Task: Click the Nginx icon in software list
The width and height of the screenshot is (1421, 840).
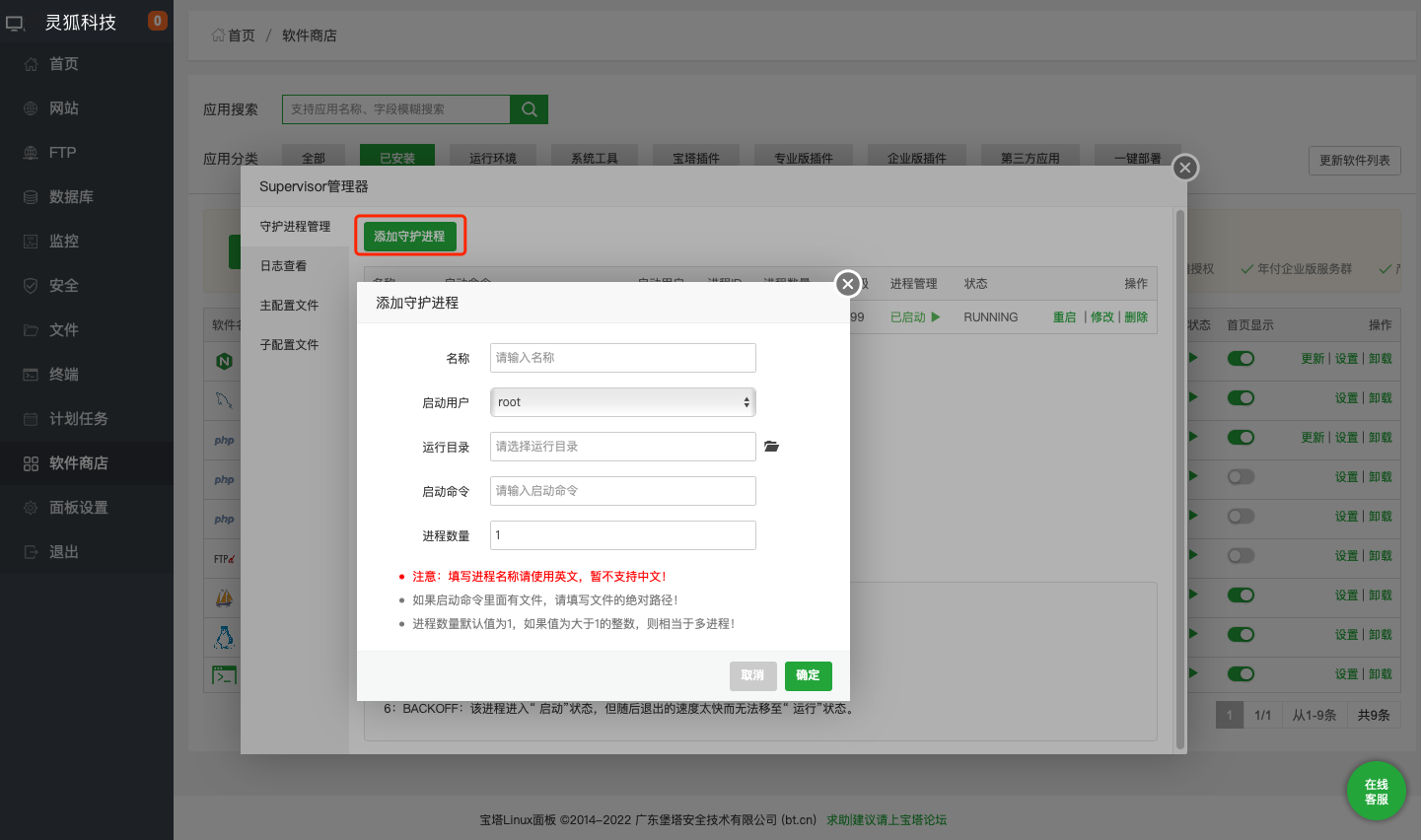Action: pyautogui.click(x=224, y=361)
